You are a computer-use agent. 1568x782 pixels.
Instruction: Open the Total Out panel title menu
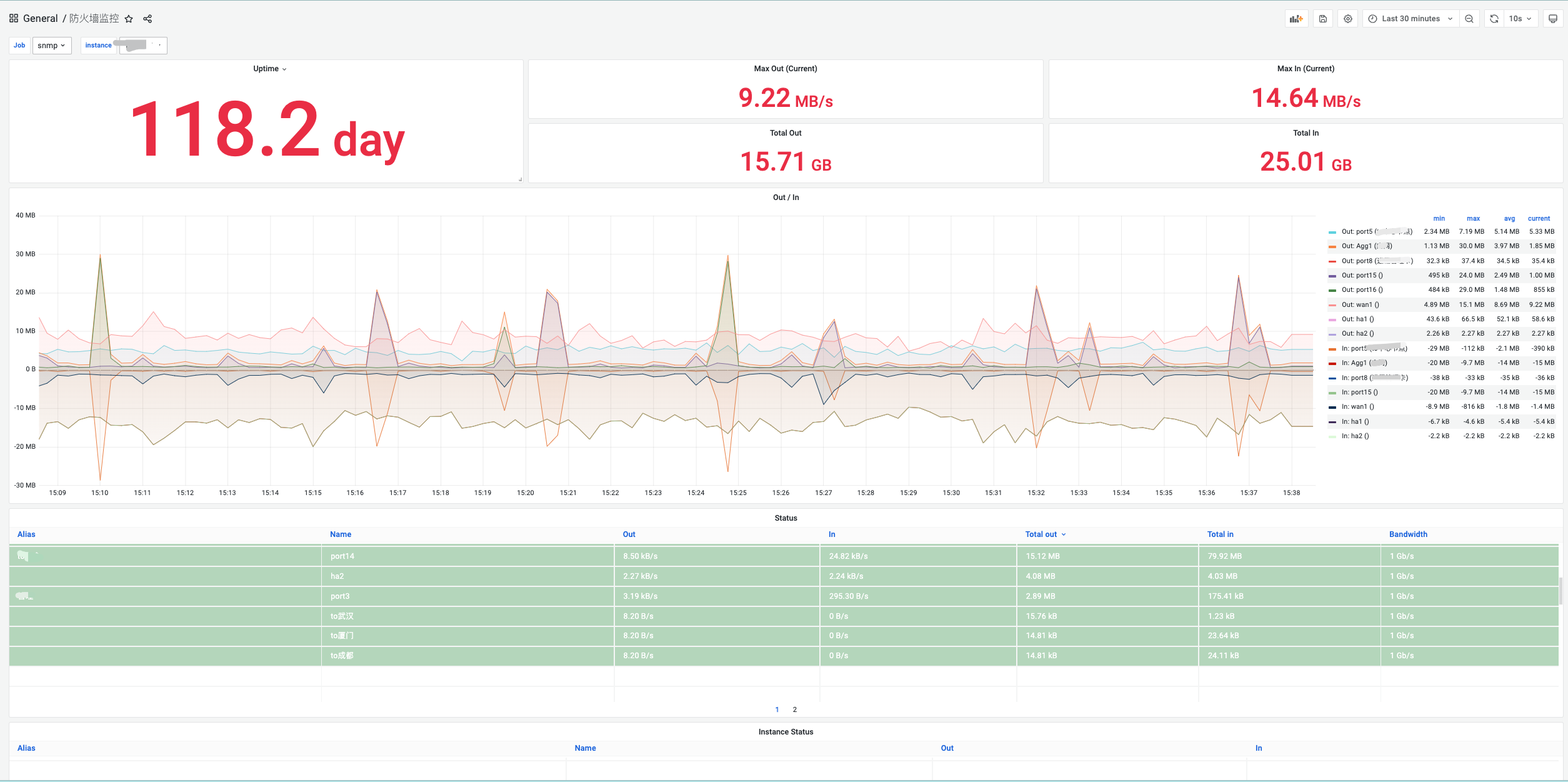point(786,133)
